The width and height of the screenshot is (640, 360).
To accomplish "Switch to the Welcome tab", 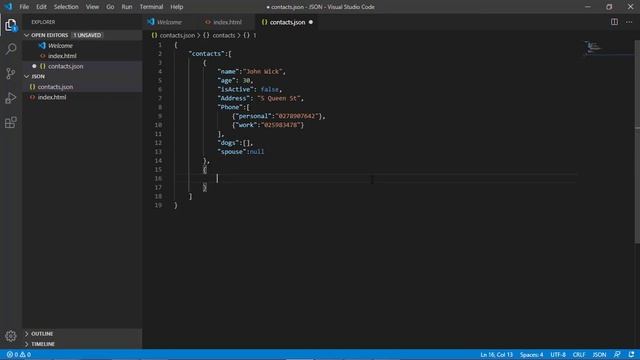I will (170, 22).
